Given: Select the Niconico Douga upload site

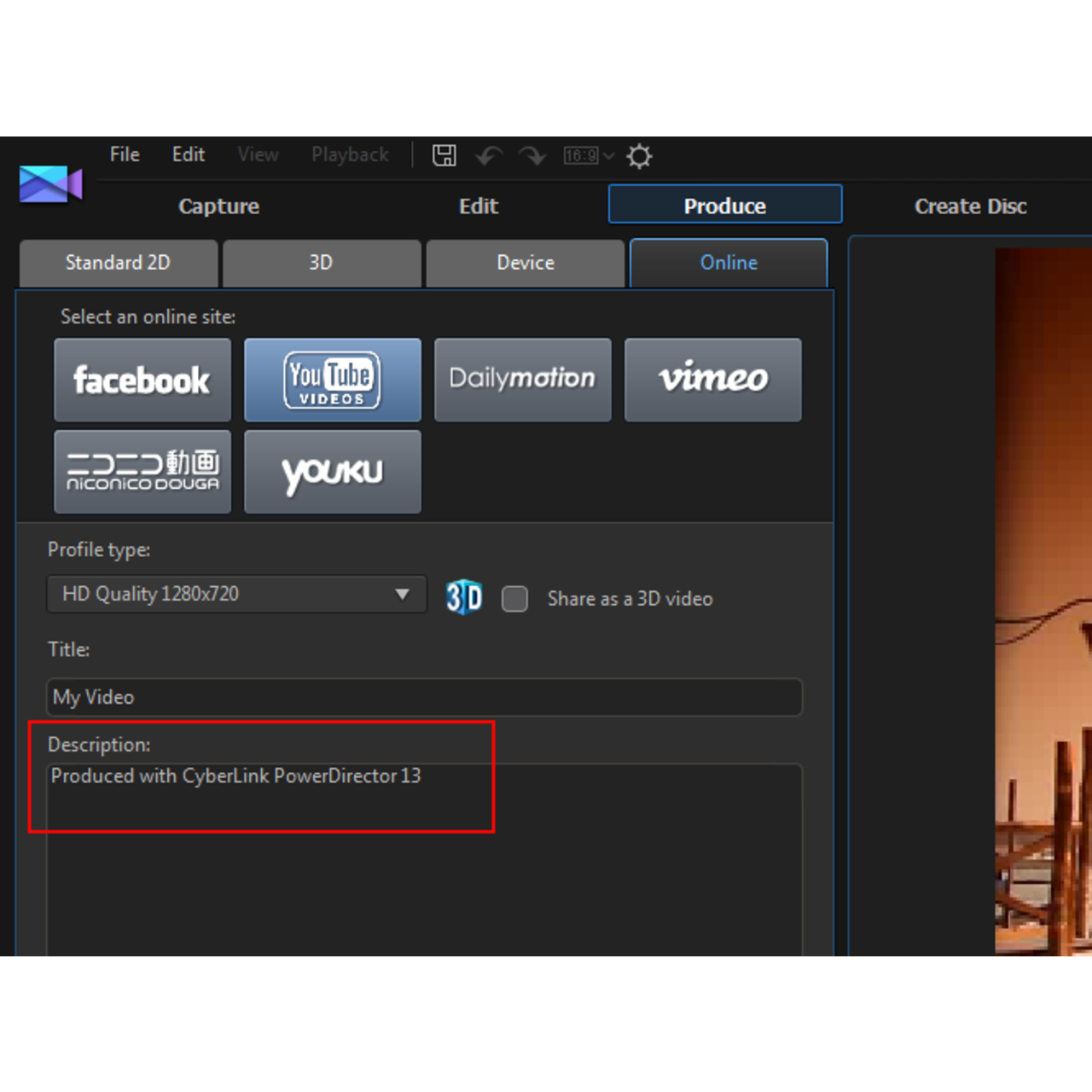Looking at the screenshot, I should pyautogui.click(x=142, y=471).
